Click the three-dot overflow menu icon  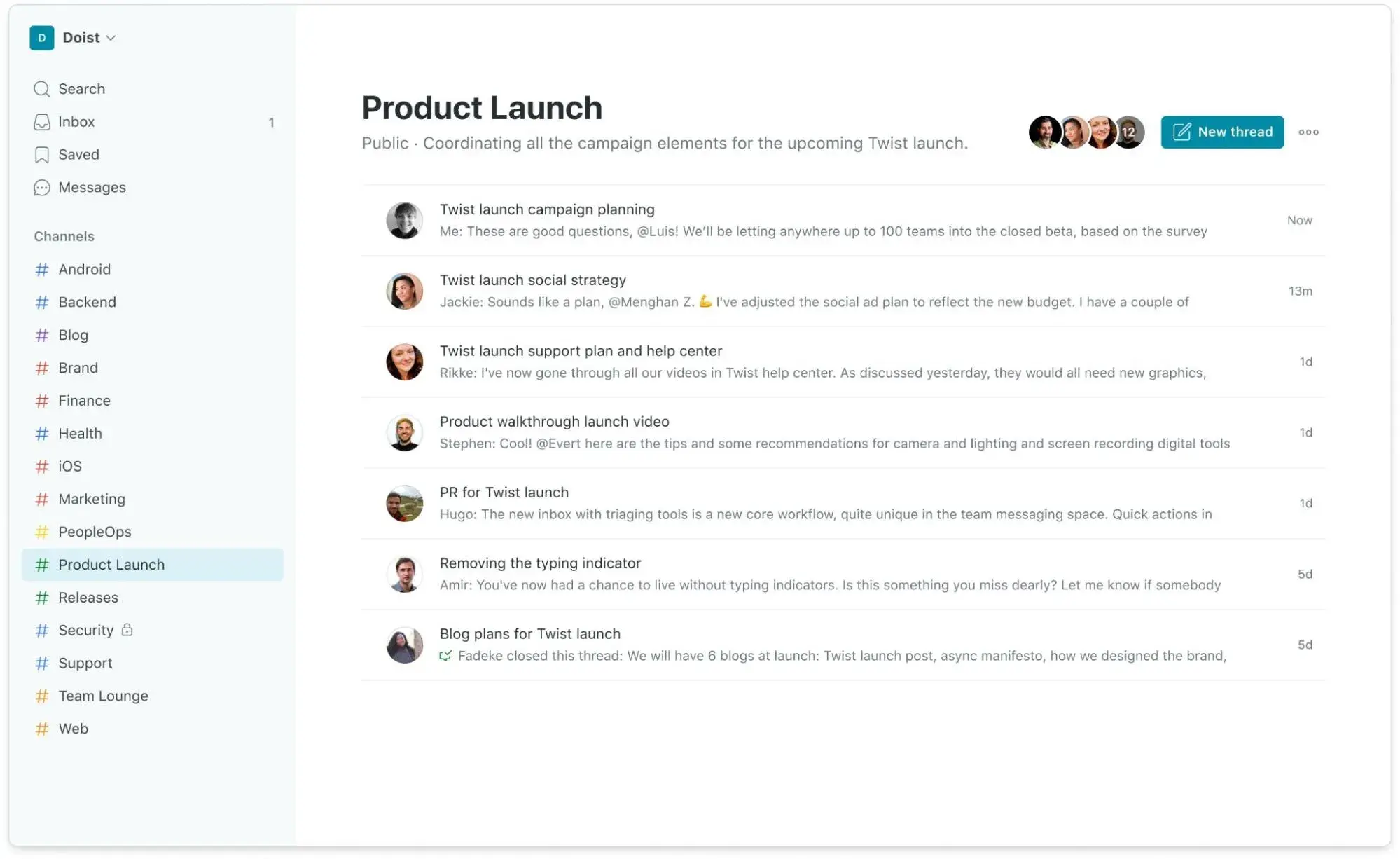(1308, 132)
